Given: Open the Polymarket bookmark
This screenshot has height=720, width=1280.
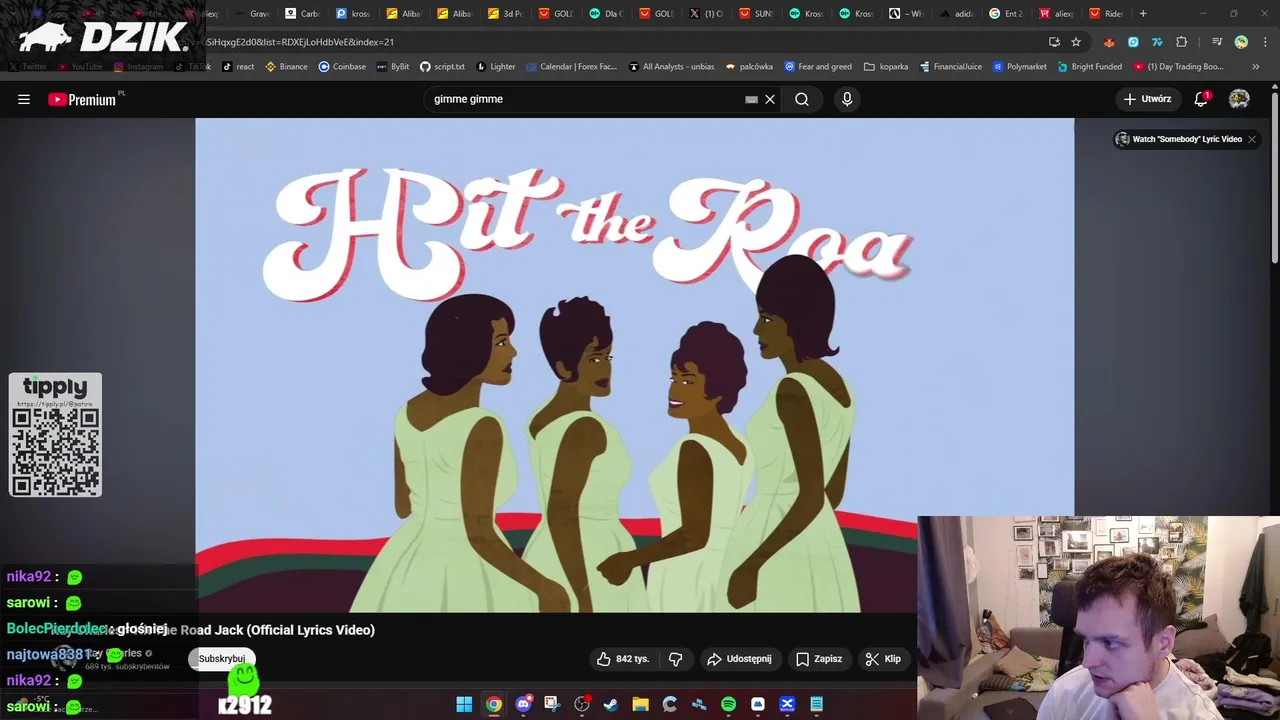Looking at the screenshot, I should (x=1019, y=67).
